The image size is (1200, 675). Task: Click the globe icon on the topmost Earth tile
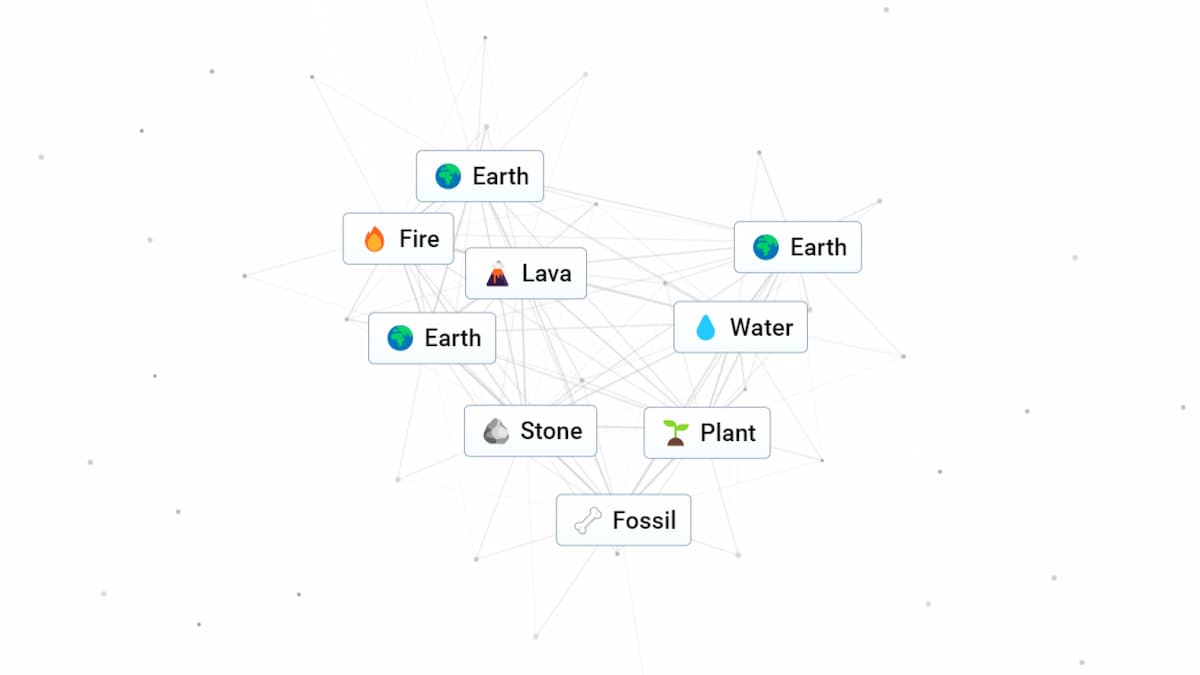click(448, 177)
